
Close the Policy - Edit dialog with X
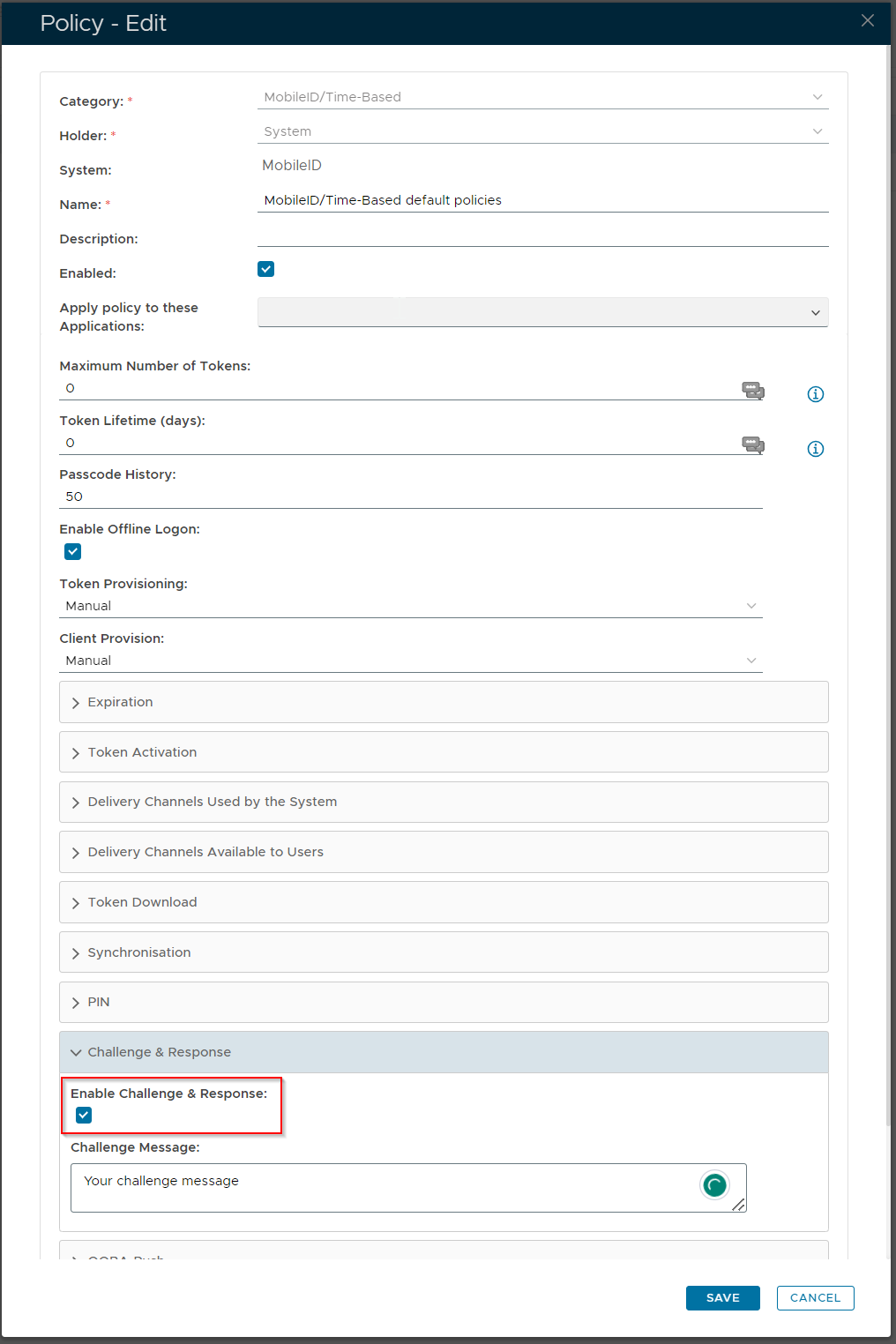click(x=868, y=21)
